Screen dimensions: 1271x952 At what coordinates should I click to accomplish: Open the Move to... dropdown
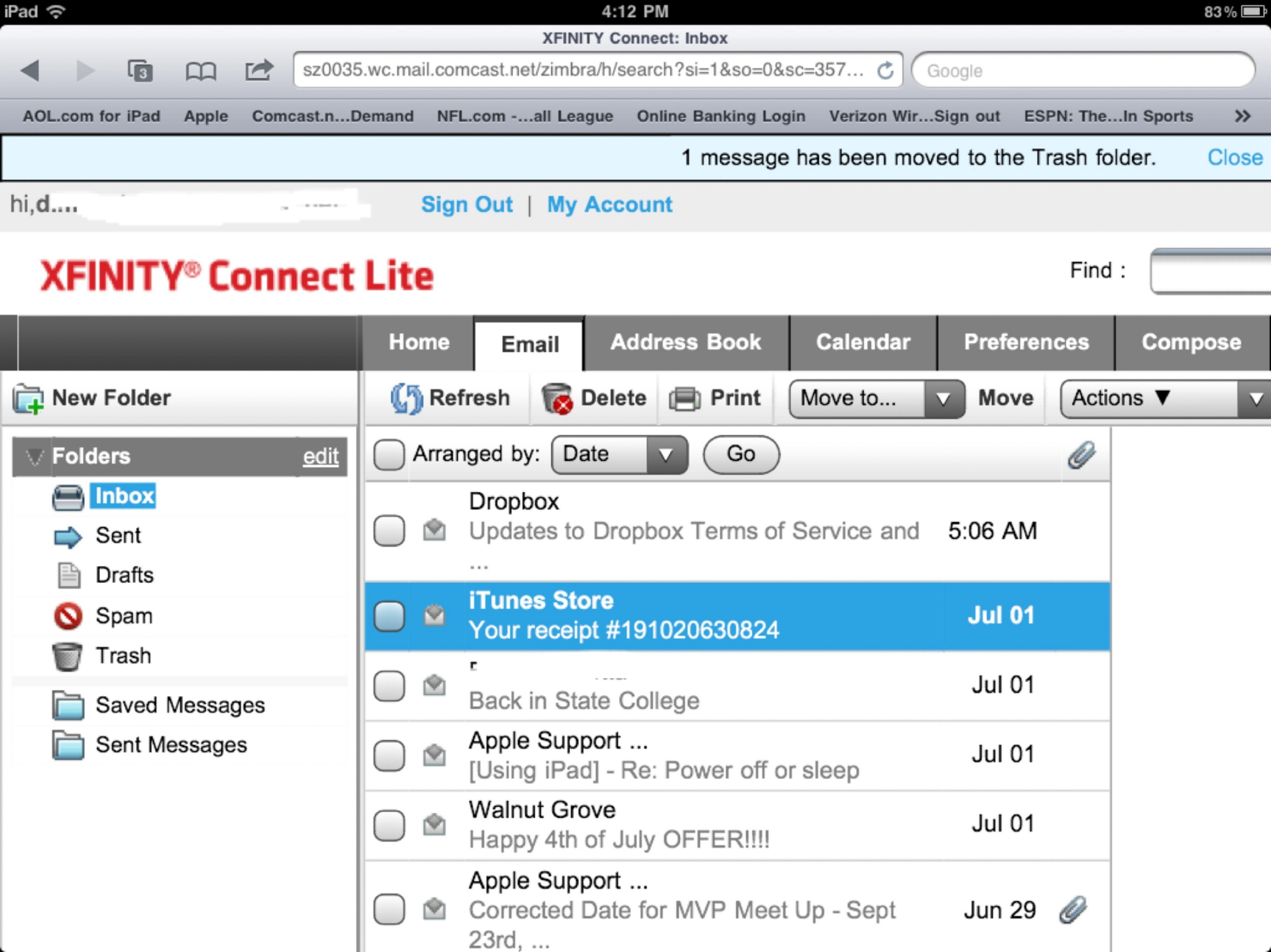coord(876,398)
